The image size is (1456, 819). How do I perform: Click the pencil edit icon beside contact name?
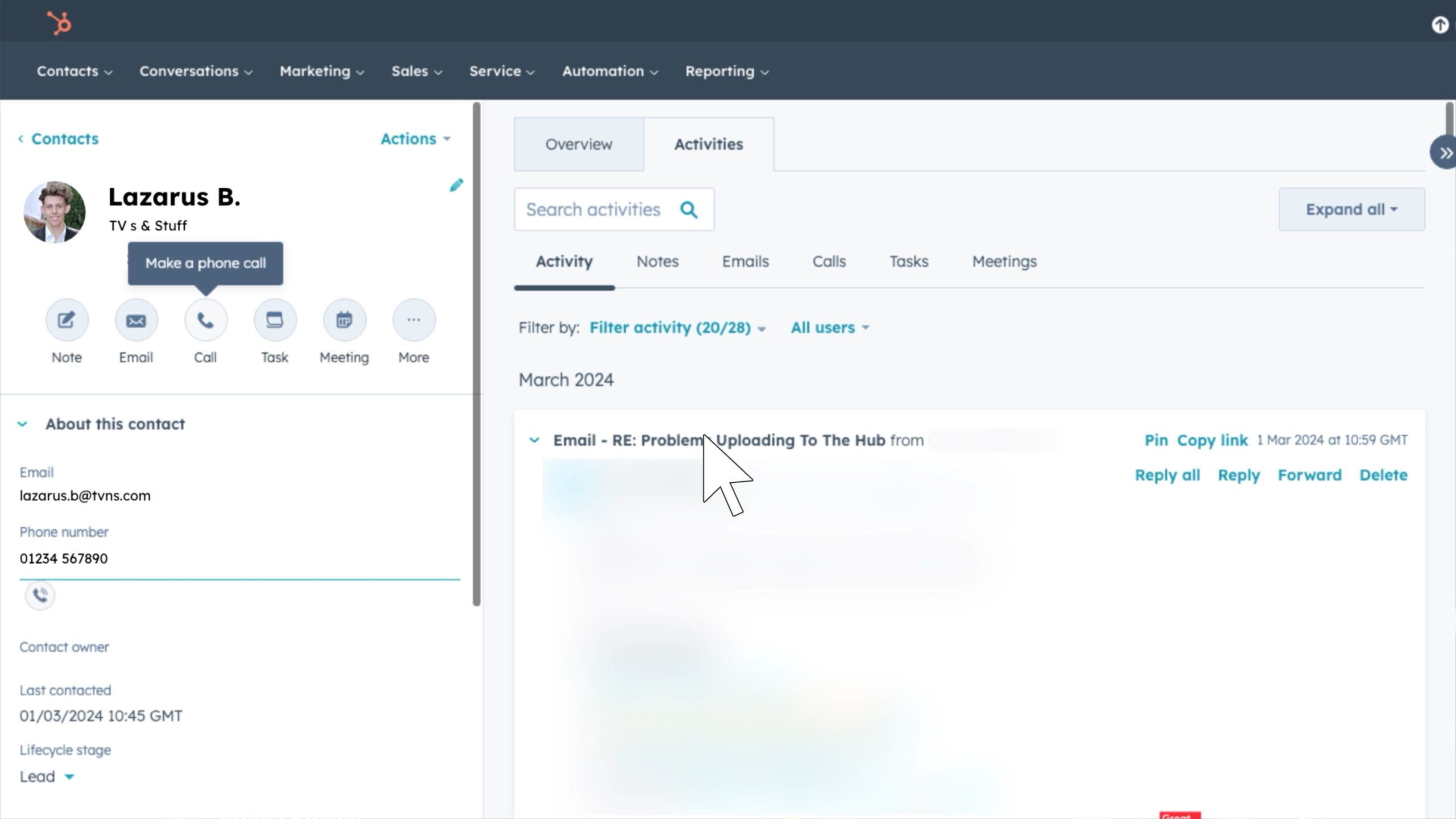coord(456,185)
